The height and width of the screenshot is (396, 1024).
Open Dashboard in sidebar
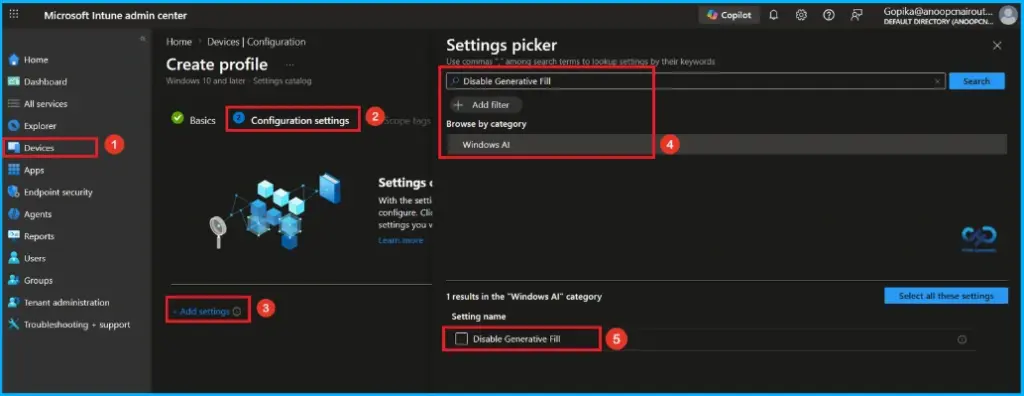pos(45,82)
